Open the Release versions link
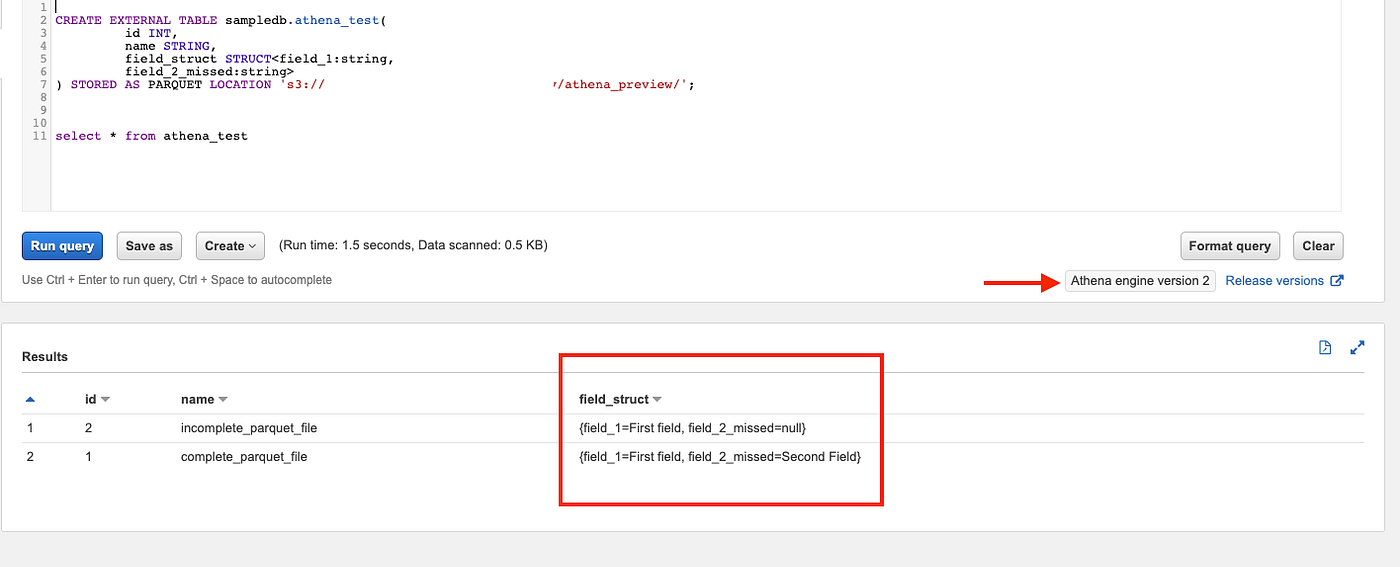The height and width of the screenshot is (567, 1400). click(1274, 281)
